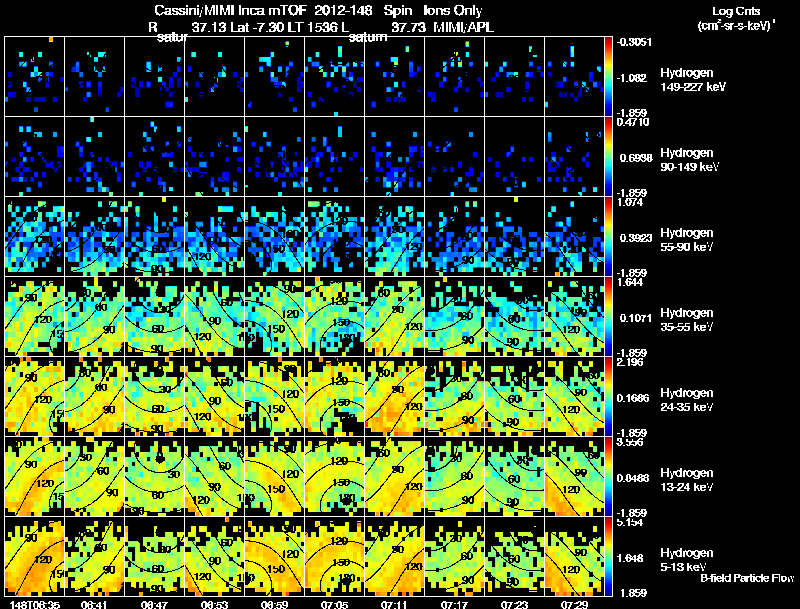Click the 07:23 time axis label
The height and width of the screenshot is (609, 800).
click(x=514, y=604)
